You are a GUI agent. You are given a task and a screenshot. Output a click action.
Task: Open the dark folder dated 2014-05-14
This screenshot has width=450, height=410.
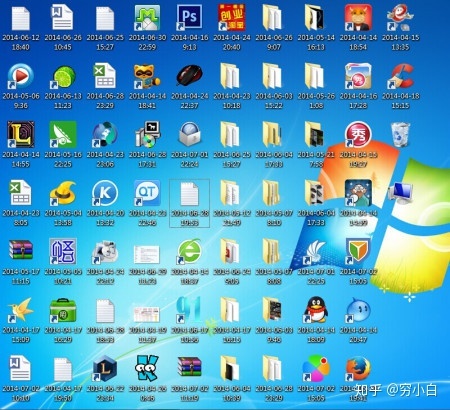[315, 17]
